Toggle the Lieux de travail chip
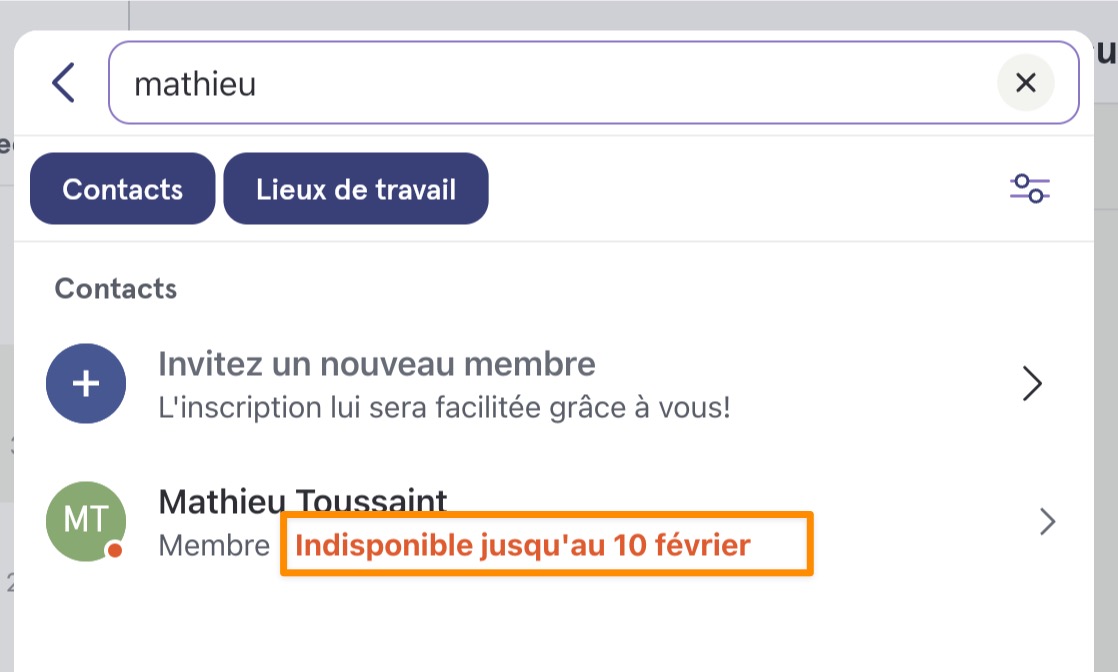The image size is (1118, 672). tap(356, 189)
